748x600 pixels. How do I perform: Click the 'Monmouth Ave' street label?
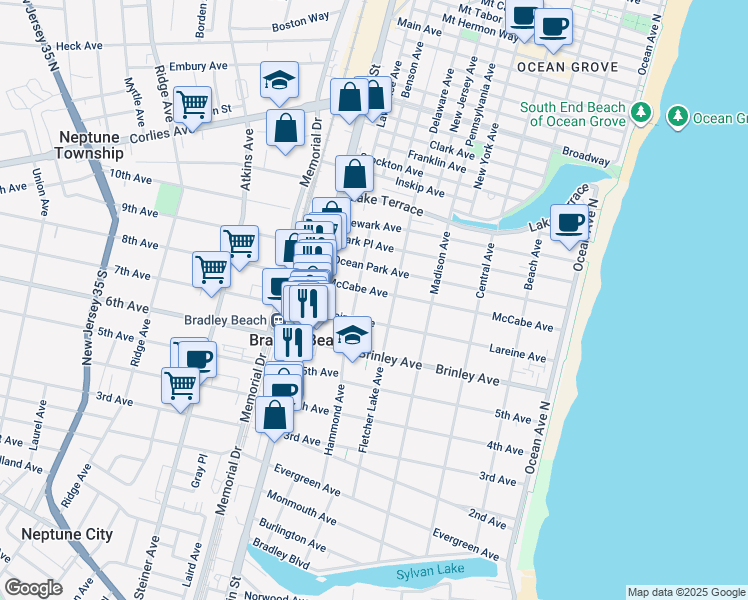pos(301,507)
